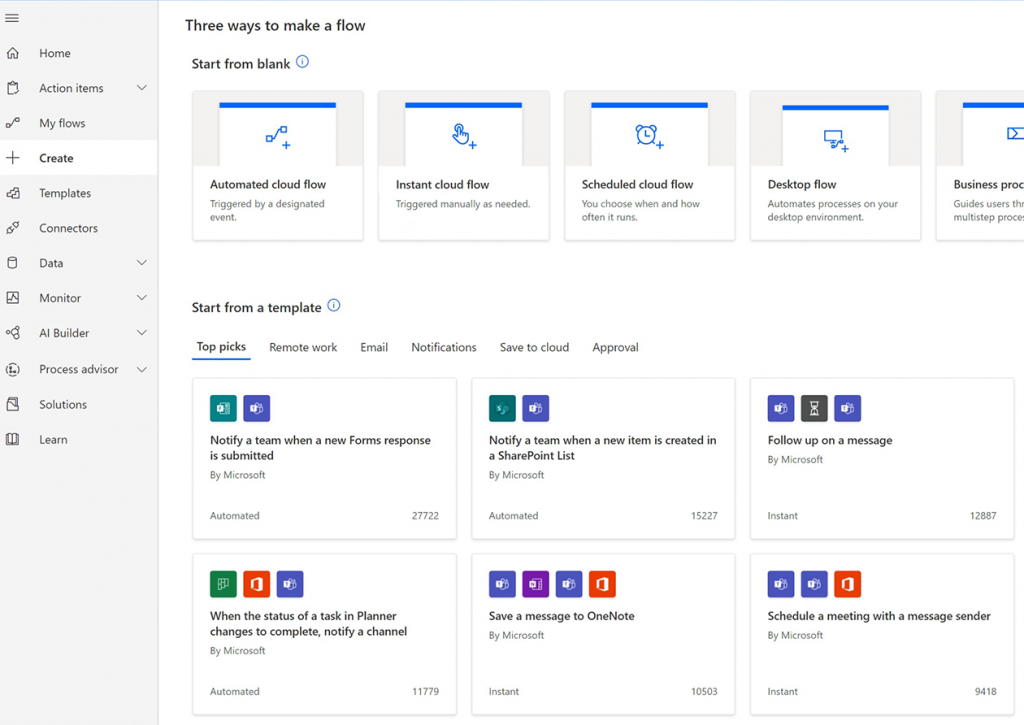This screenshot has width=1024, height=725.
Task: Select the Solutions icon
Action: 11,404
